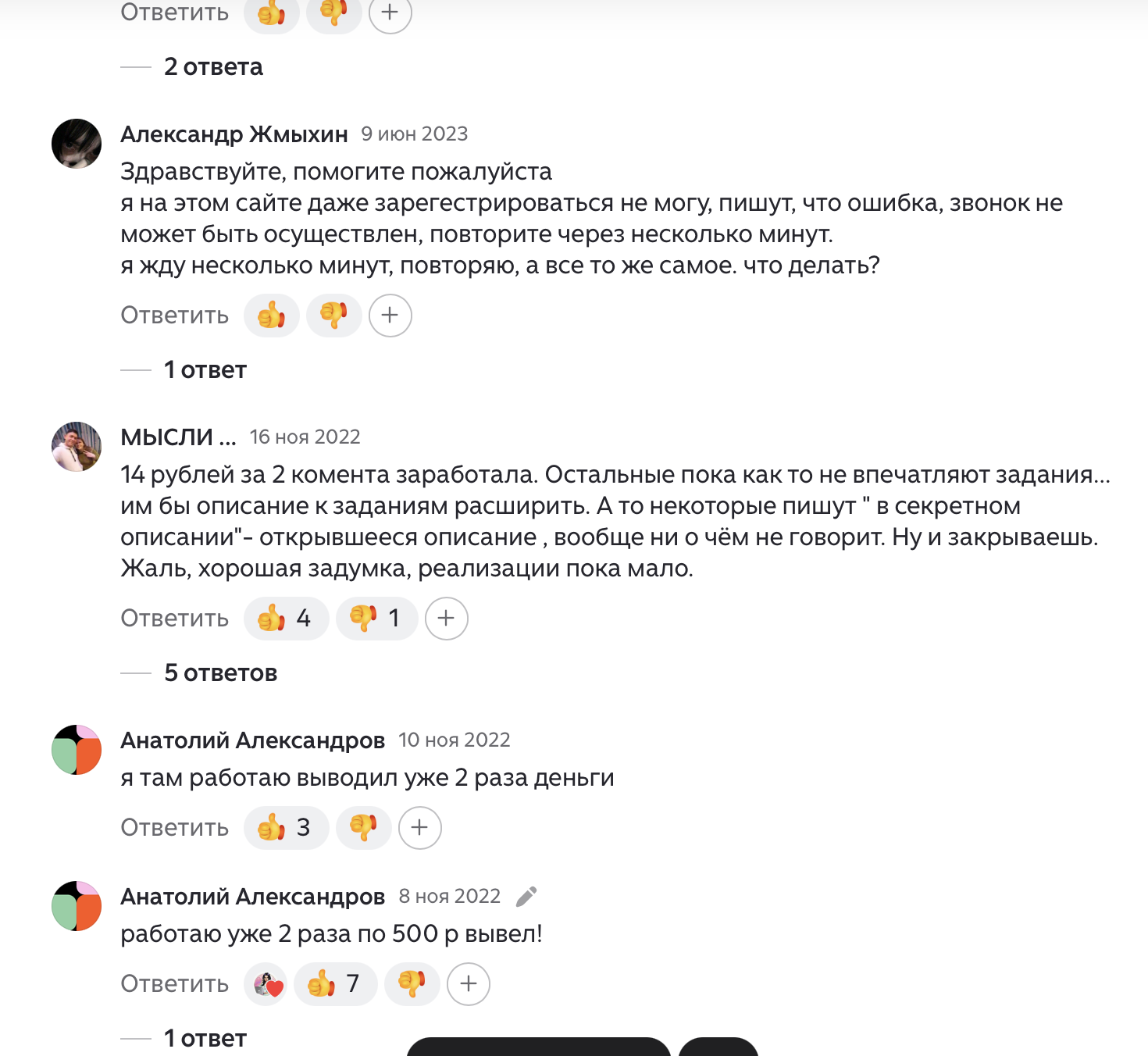Open add-reaction plus icon on Жмыхин's comment
This screenshot has width=1148, height=1056.
point(390,315)
